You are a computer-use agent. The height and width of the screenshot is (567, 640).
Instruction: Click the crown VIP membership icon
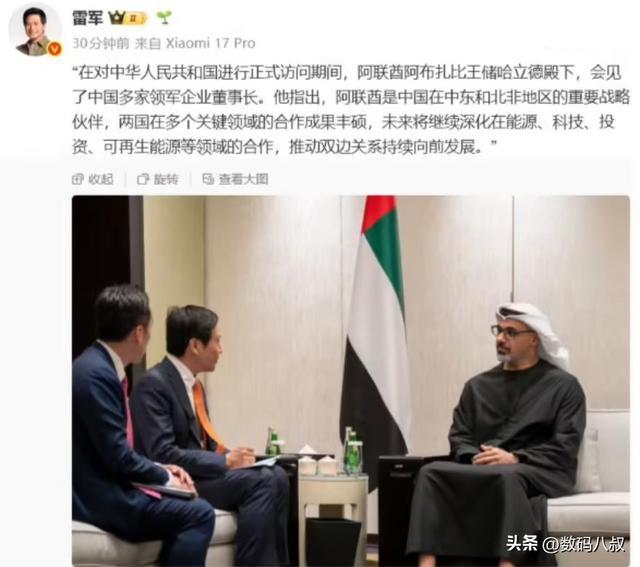point(116,18)
